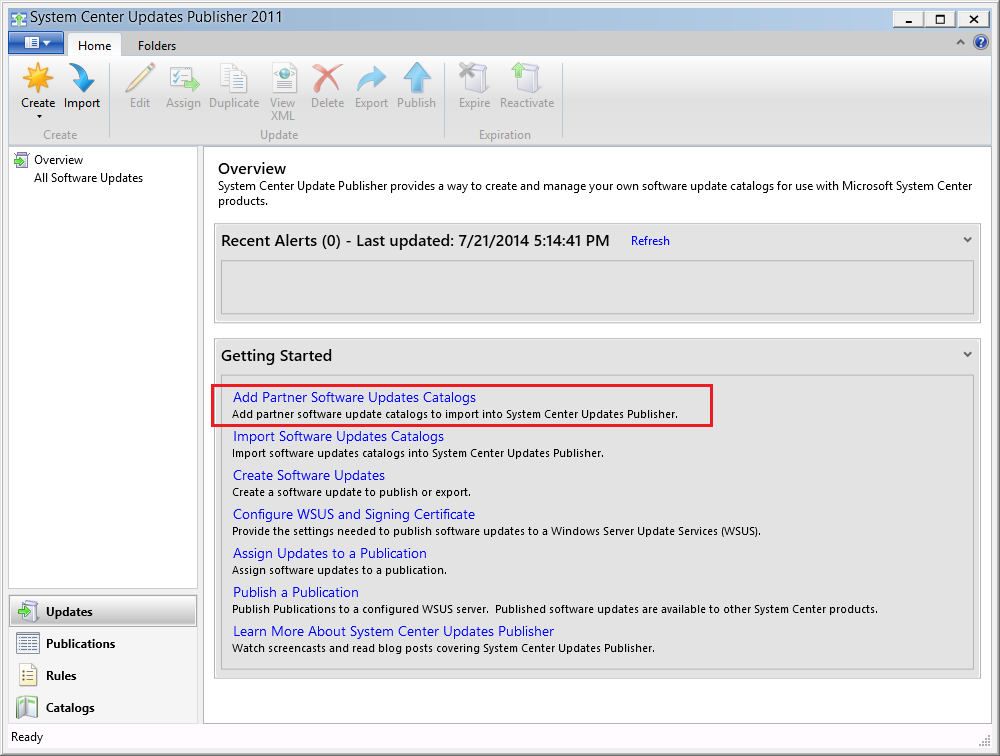Click the Delete red X icon

click(327, 78)
